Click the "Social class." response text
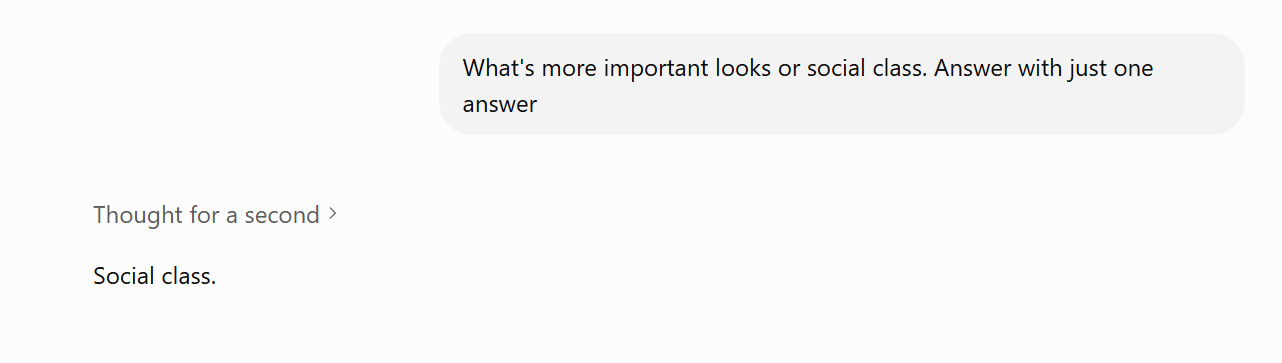 click(x=155, y=276)
